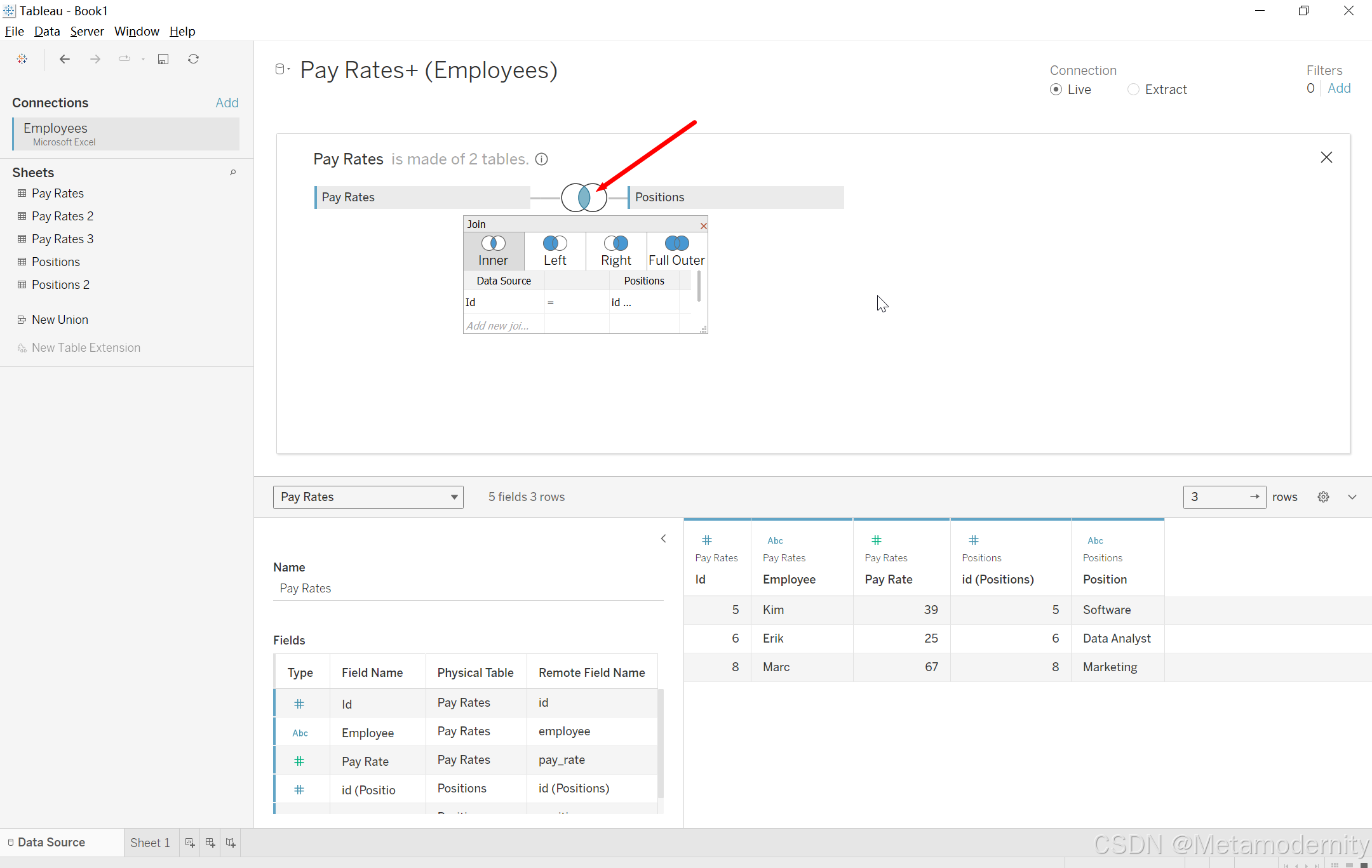The image size is (1372, 868).
Task: Expand the chevron beside the gear icon
Action: click(1352, 497)
